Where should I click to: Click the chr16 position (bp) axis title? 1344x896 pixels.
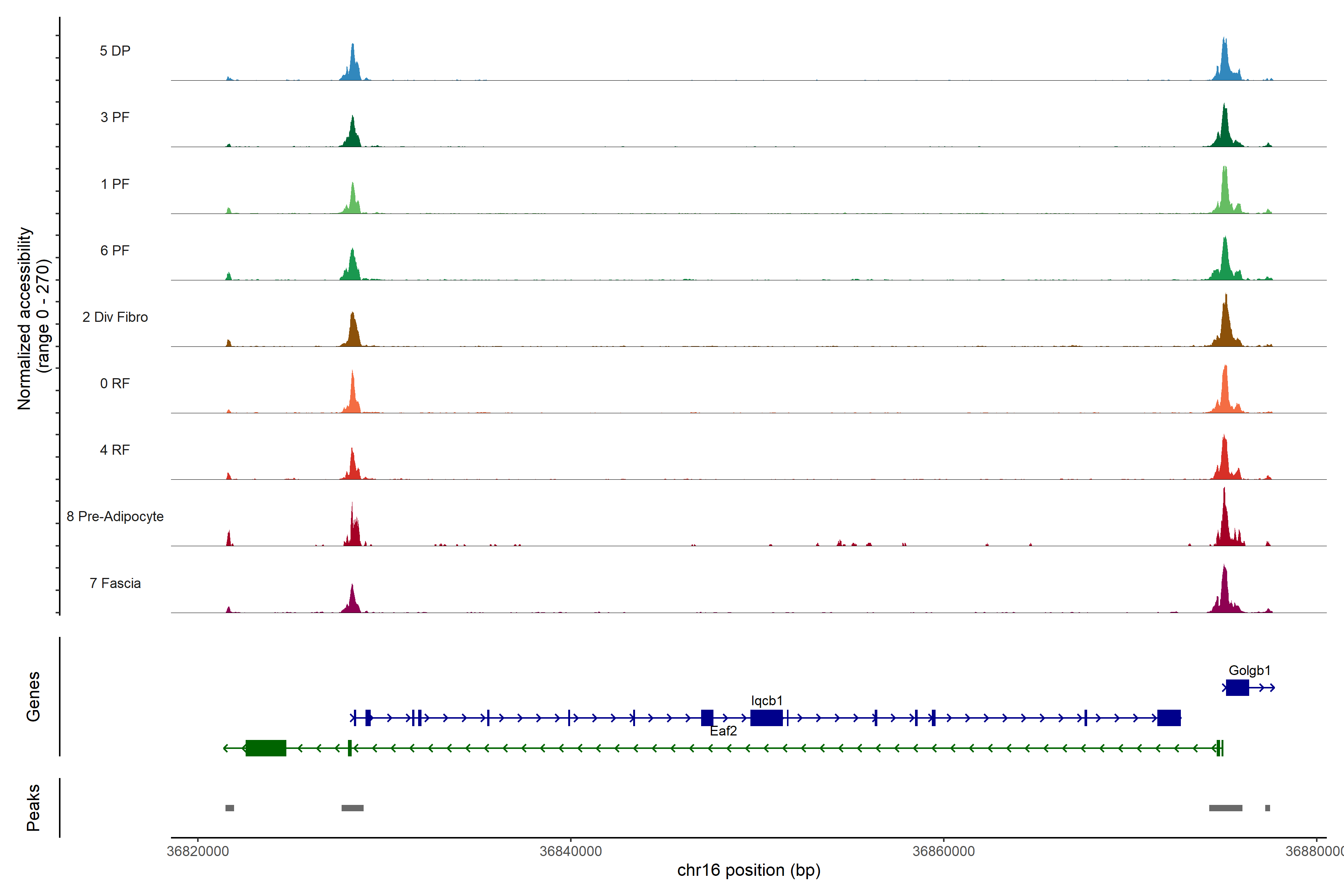(749, 870)
